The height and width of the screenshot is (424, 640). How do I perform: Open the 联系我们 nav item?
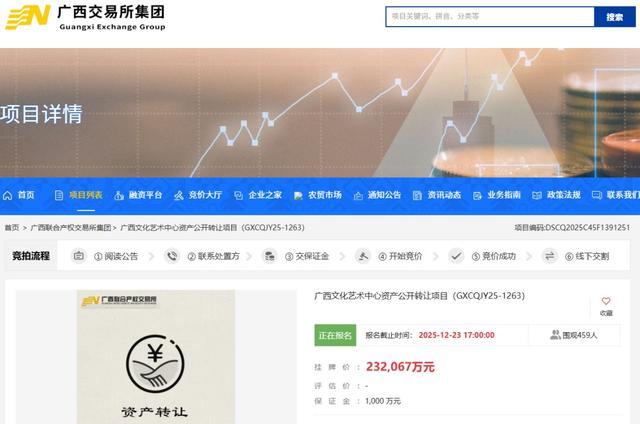click(623, 195)
